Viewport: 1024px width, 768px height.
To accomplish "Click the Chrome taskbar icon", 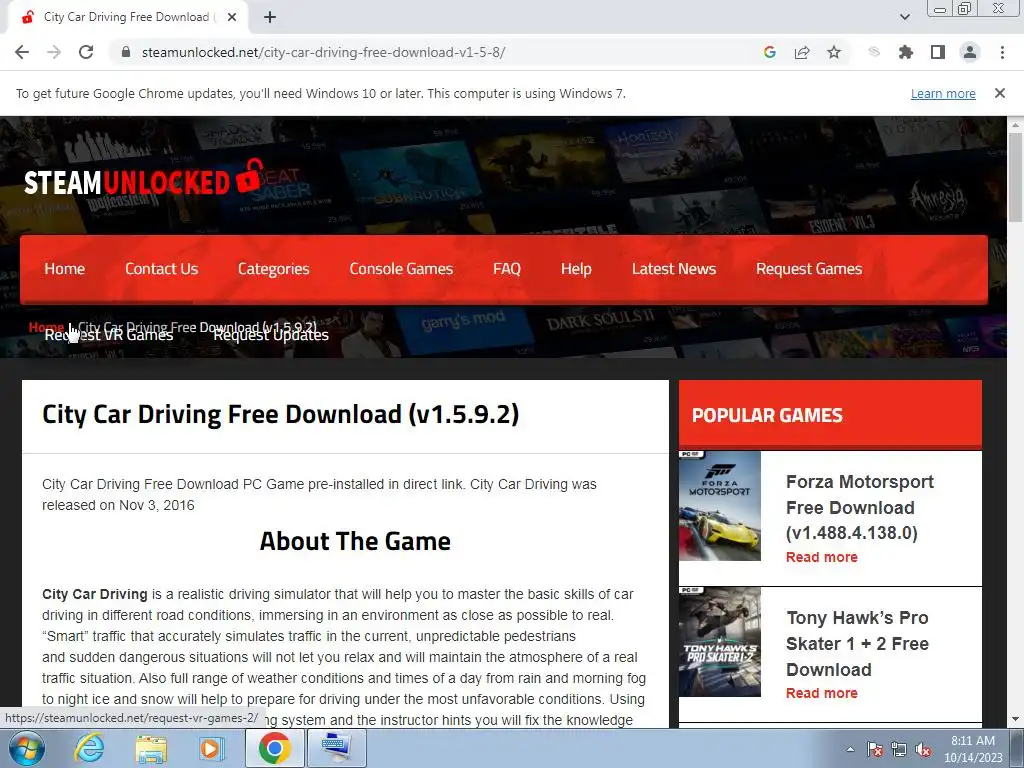I will click(x=274, y=748).
